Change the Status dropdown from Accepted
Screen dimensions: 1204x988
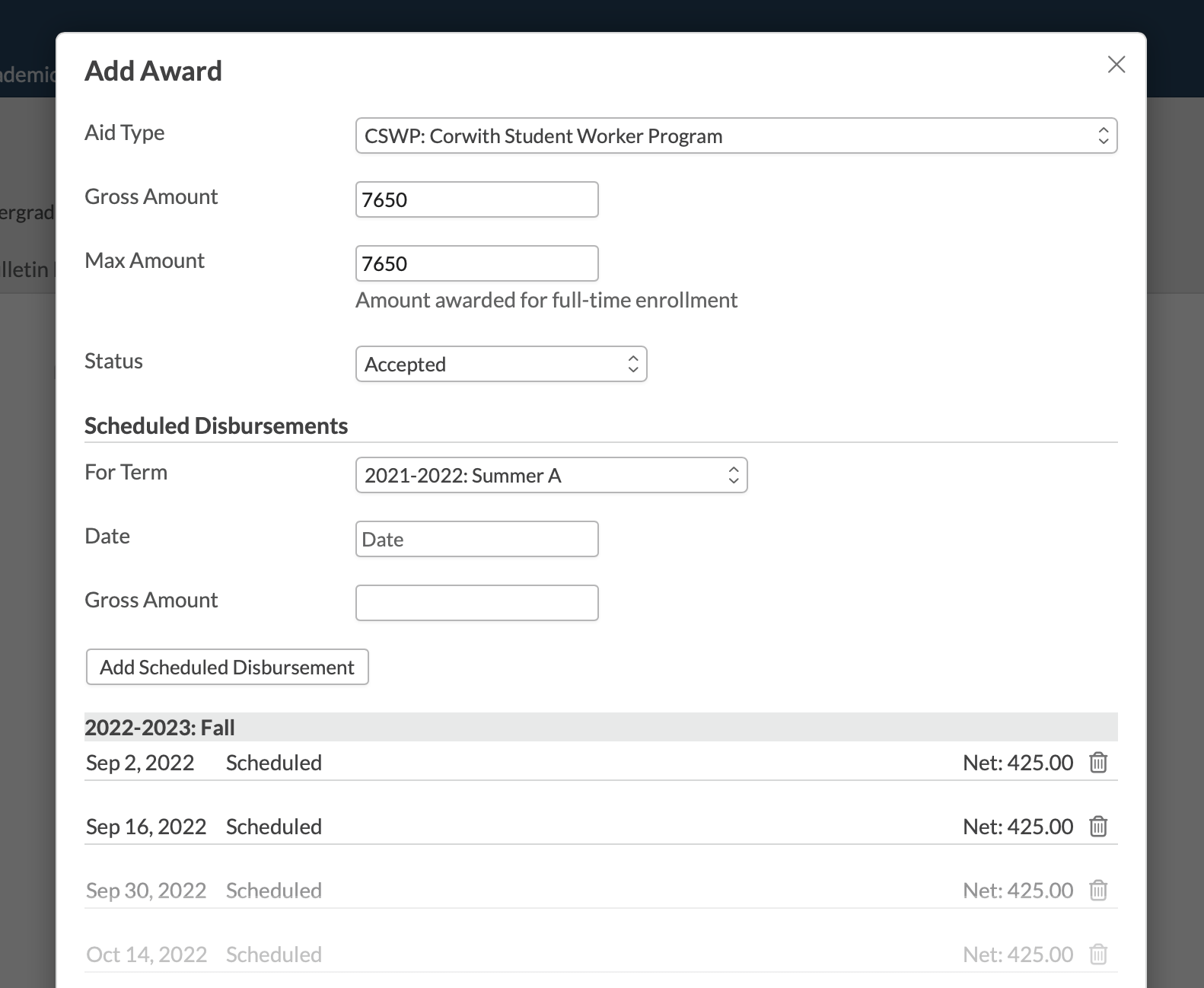coord(501,364)
